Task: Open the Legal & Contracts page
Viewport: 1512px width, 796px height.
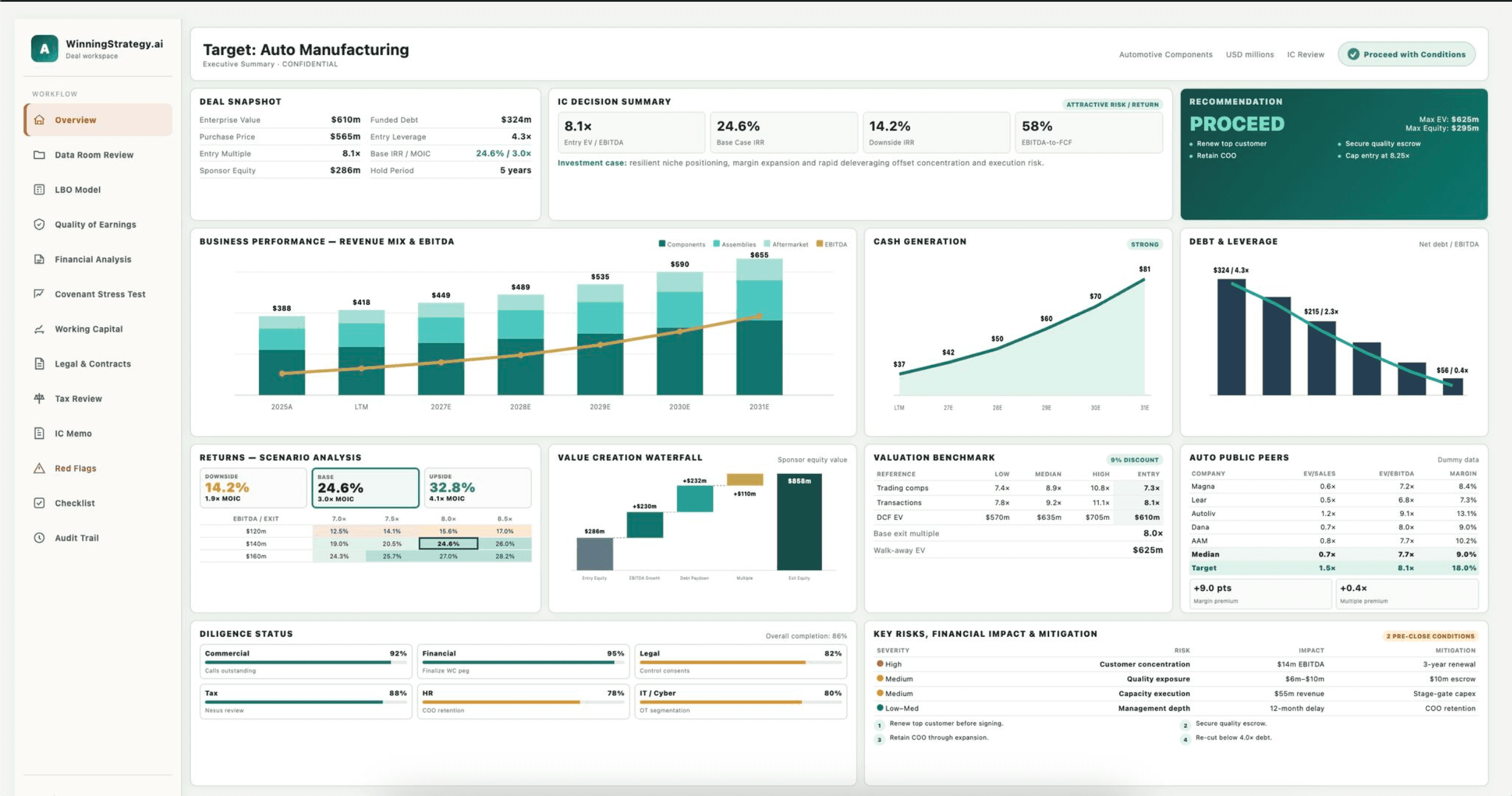Action: point(98,364)
